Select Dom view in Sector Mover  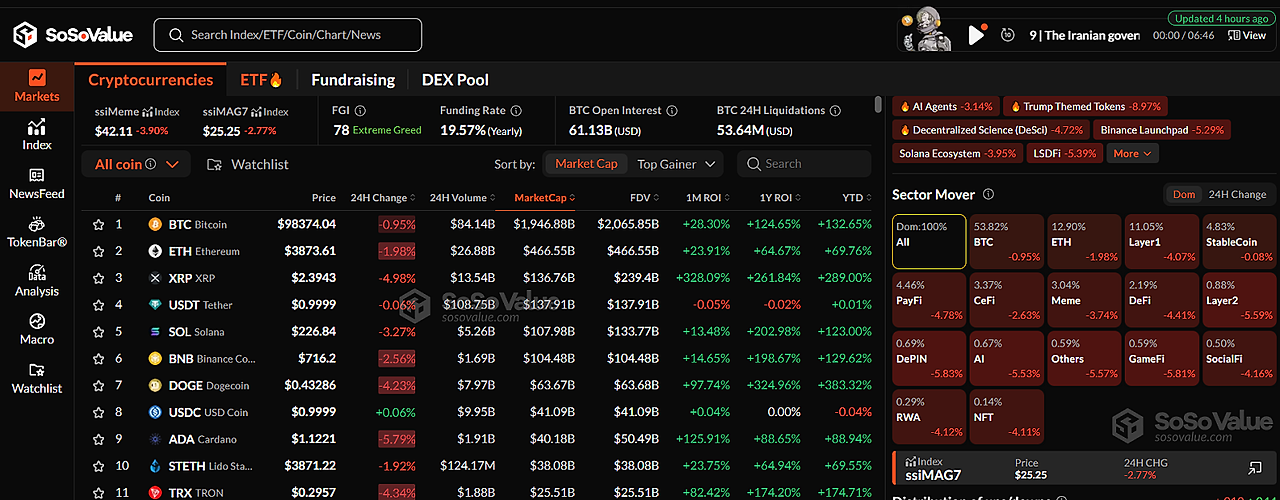tap(1184, 194)
